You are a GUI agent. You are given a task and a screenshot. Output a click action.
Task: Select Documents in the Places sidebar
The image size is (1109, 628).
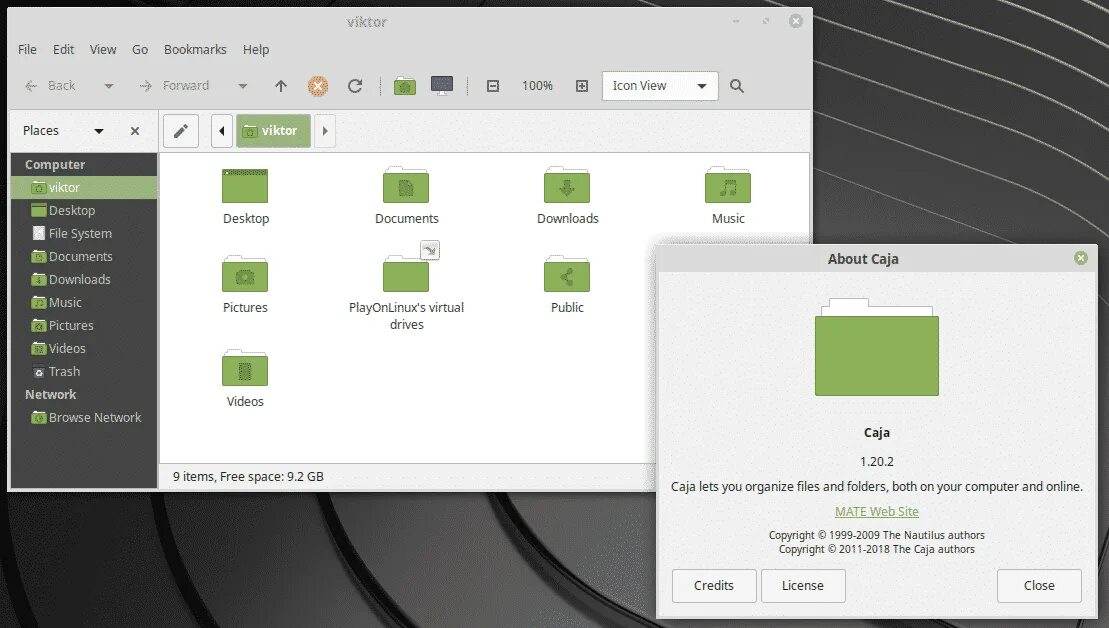pyautogui.click(x=84, y=256)
